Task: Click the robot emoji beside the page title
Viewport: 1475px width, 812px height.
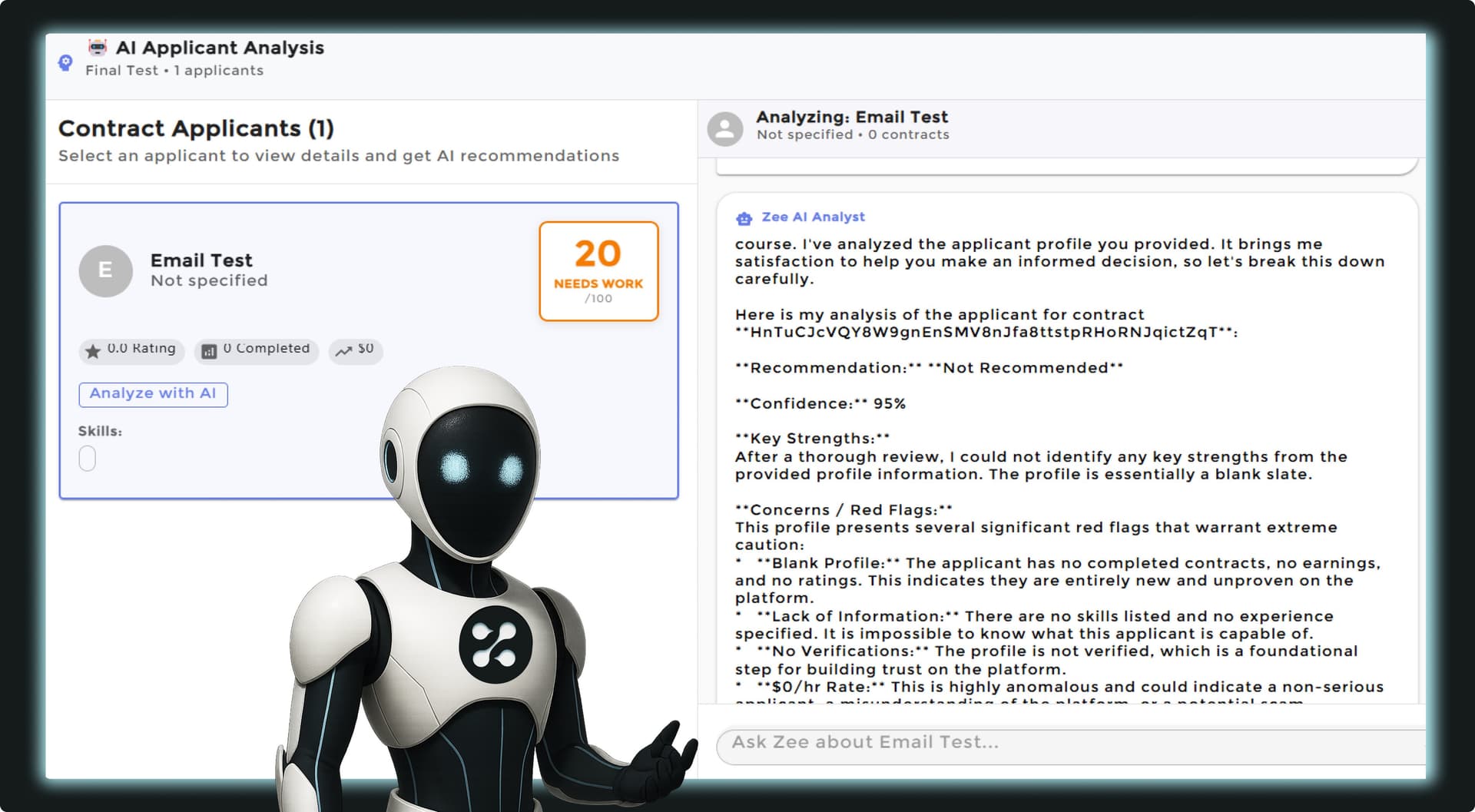Action: coord(97,48)
